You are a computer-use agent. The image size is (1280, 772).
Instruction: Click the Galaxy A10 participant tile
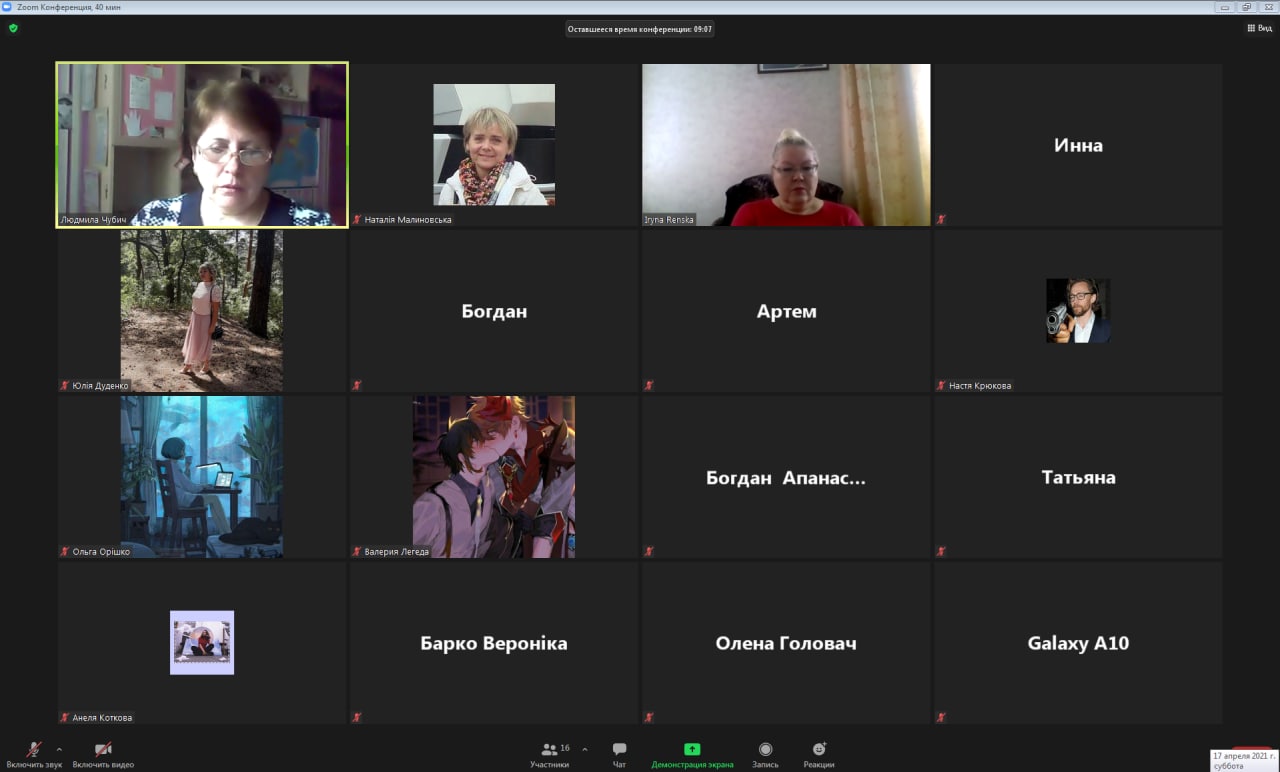coord(1078,643)
